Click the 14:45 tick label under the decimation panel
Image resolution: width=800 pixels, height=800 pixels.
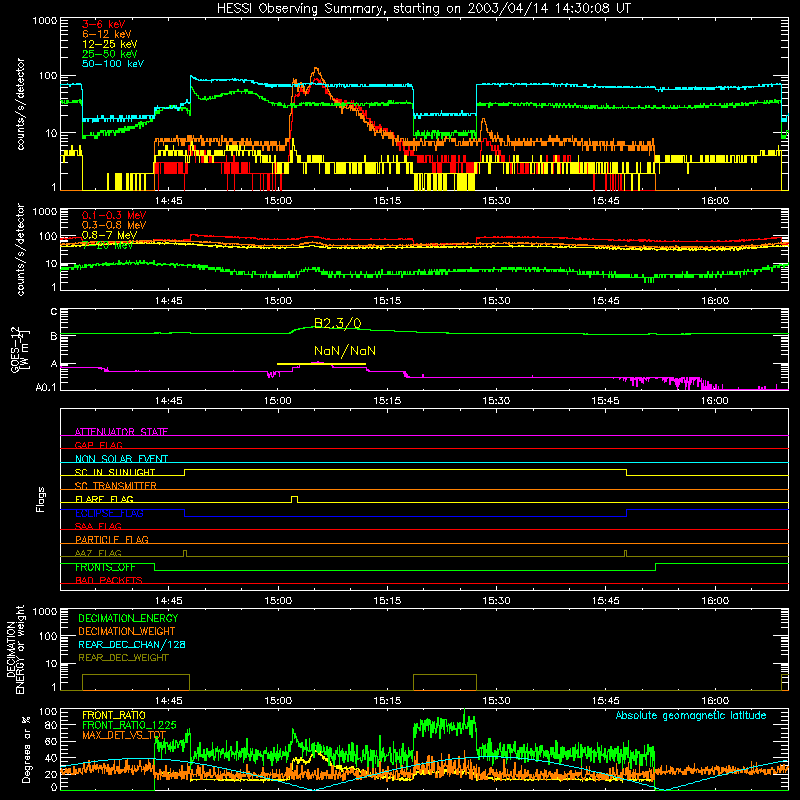point(168,701)
